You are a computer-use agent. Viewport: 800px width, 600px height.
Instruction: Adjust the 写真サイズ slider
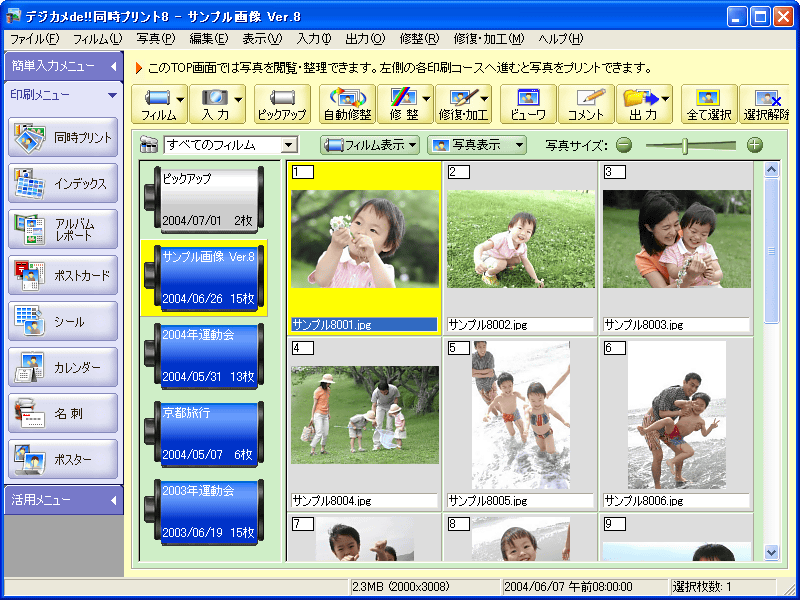(685, 145)
